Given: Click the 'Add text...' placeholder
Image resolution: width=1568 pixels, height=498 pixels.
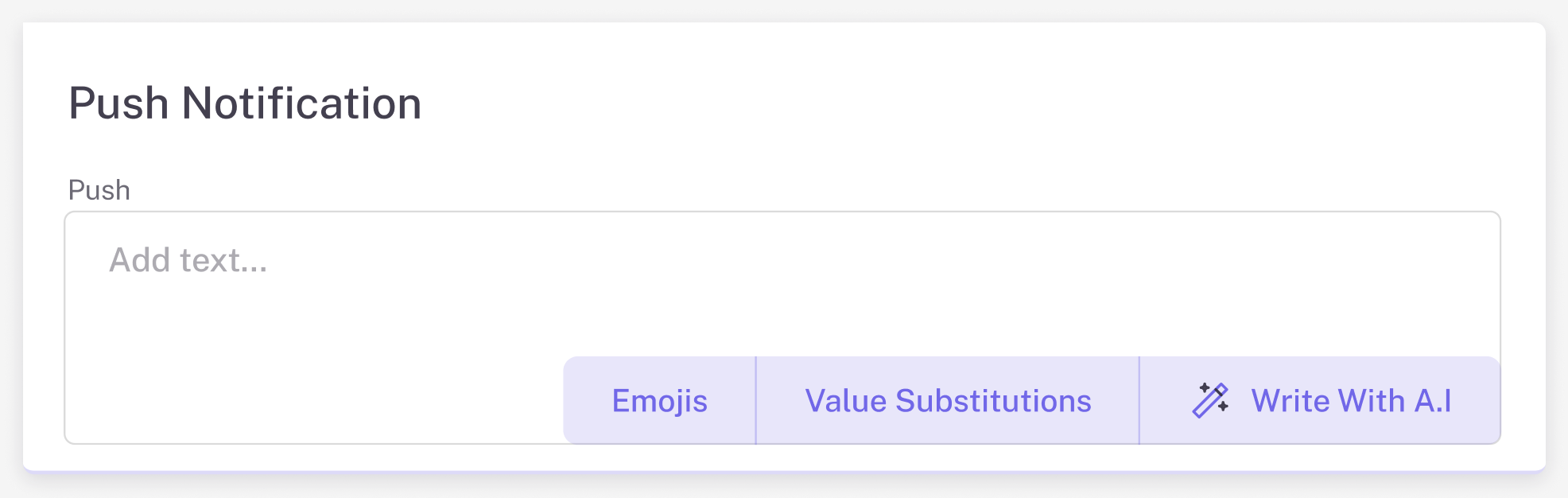Looking at the screenshot, I should (x=188, y=260).
